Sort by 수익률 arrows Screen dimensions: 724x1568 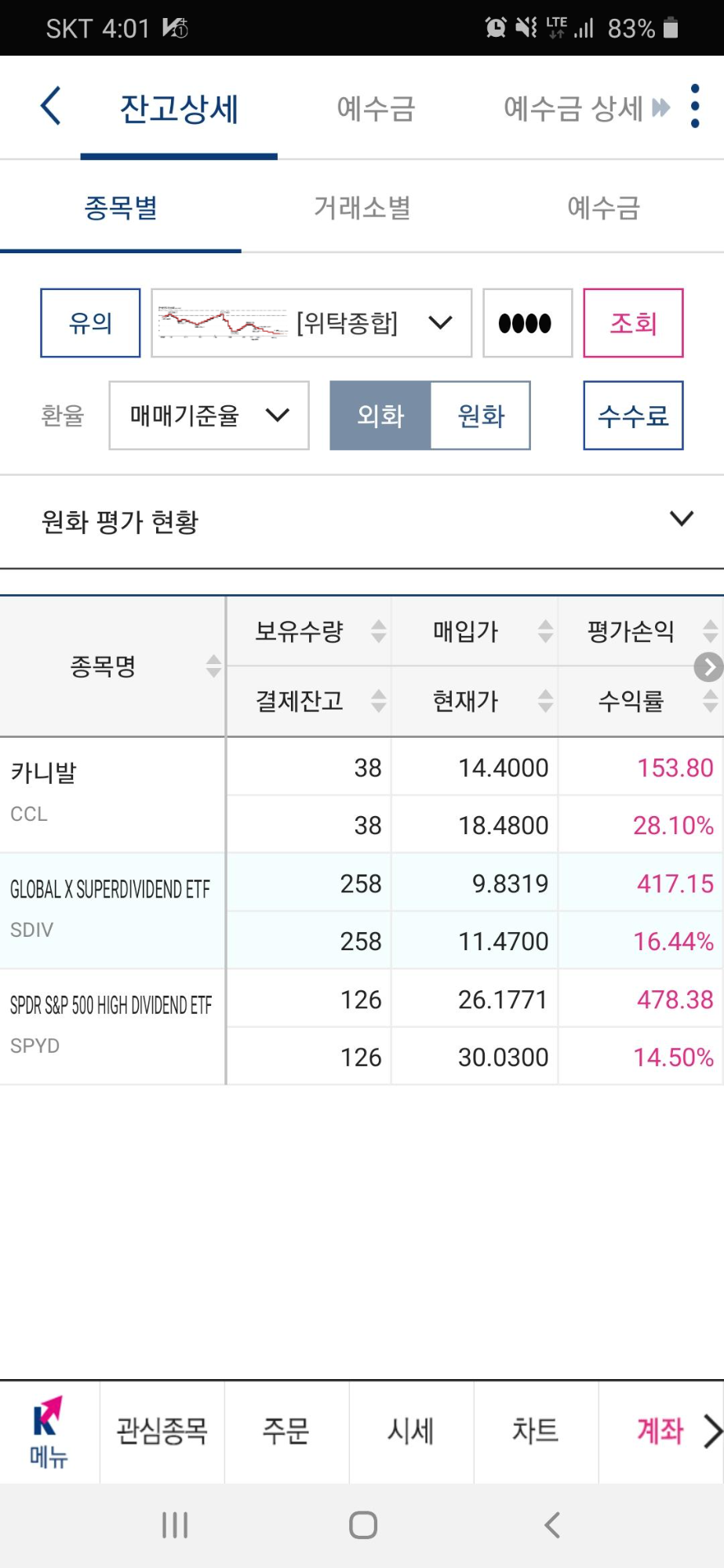[x=711, y=700]
